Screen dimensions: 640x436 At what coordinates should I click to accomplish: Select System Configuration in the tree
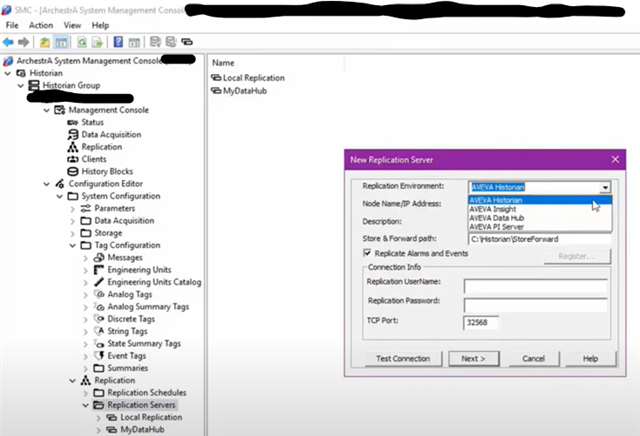(x=121, y=196)
